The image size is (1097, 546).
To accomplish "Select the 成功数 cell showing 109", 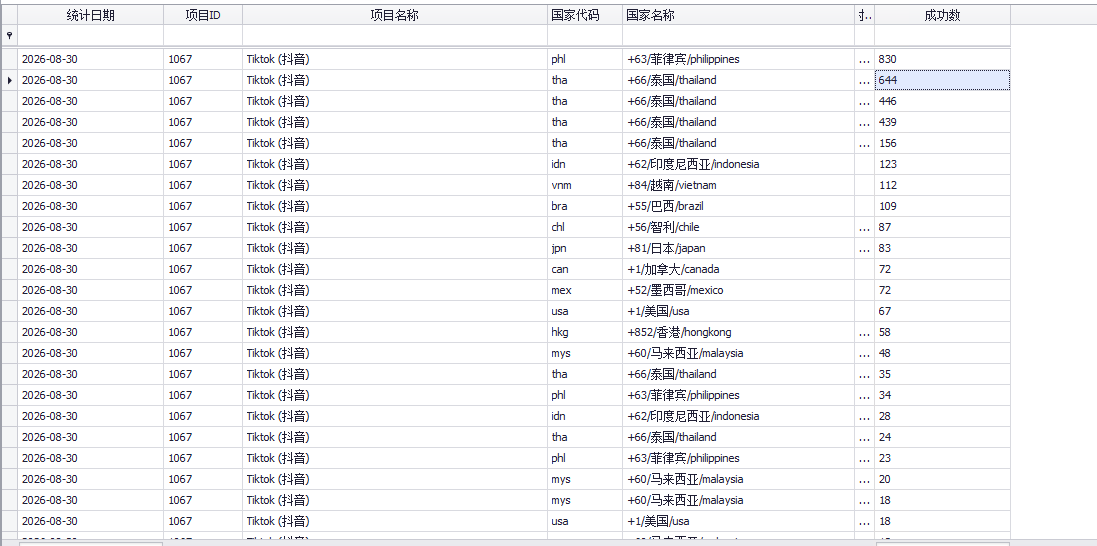I will click(942, 206).
